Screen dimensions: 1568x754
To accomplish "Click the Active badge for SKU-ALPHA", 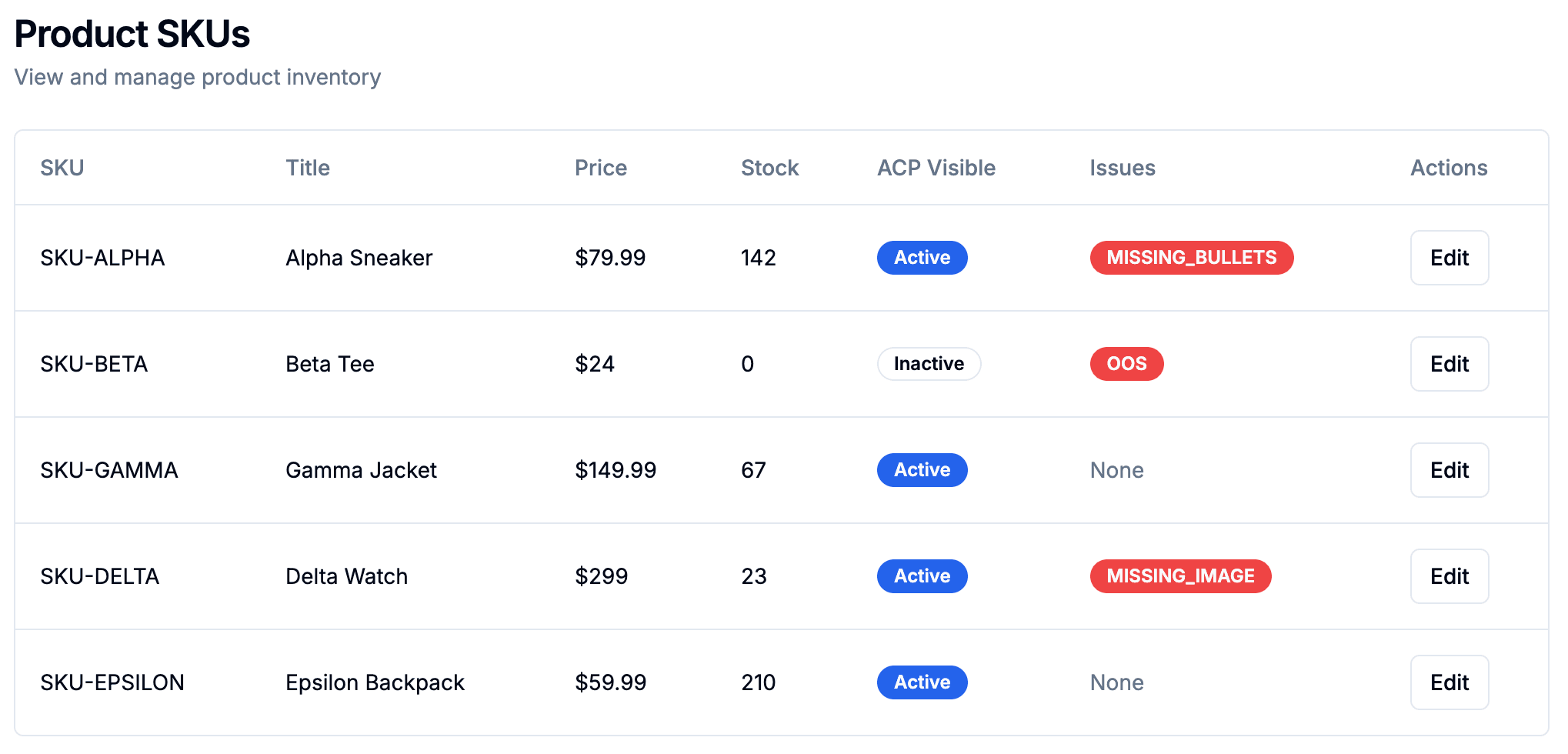I will point(922,258).
